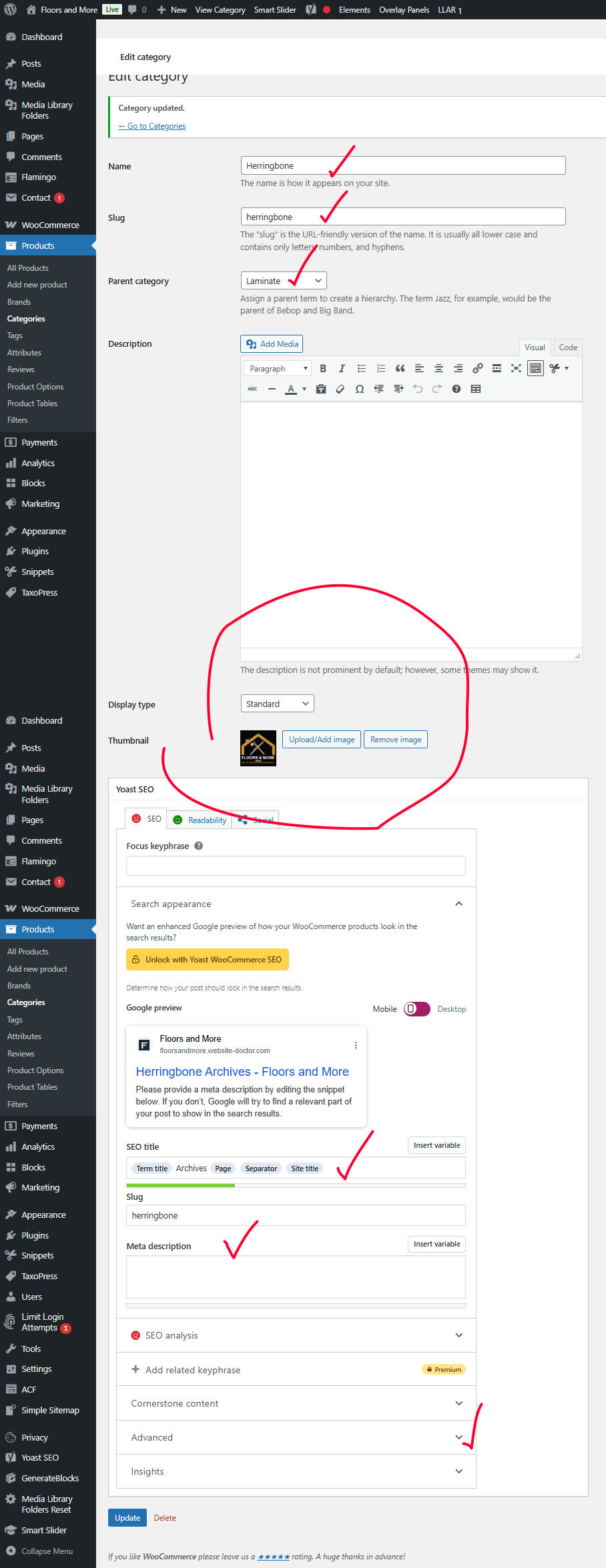Expand the SEO analysis section
The image size is (606, 1568).
(x=296, y=1335)
